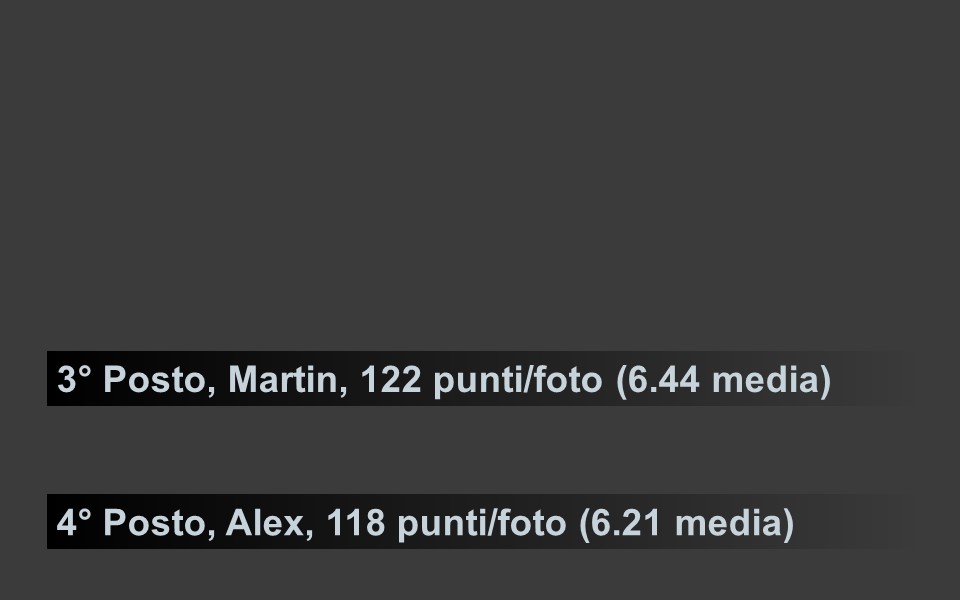Click punti/foto text in Martin's row
The width and height of the screenshot is (960, 600).
point(518,381)
